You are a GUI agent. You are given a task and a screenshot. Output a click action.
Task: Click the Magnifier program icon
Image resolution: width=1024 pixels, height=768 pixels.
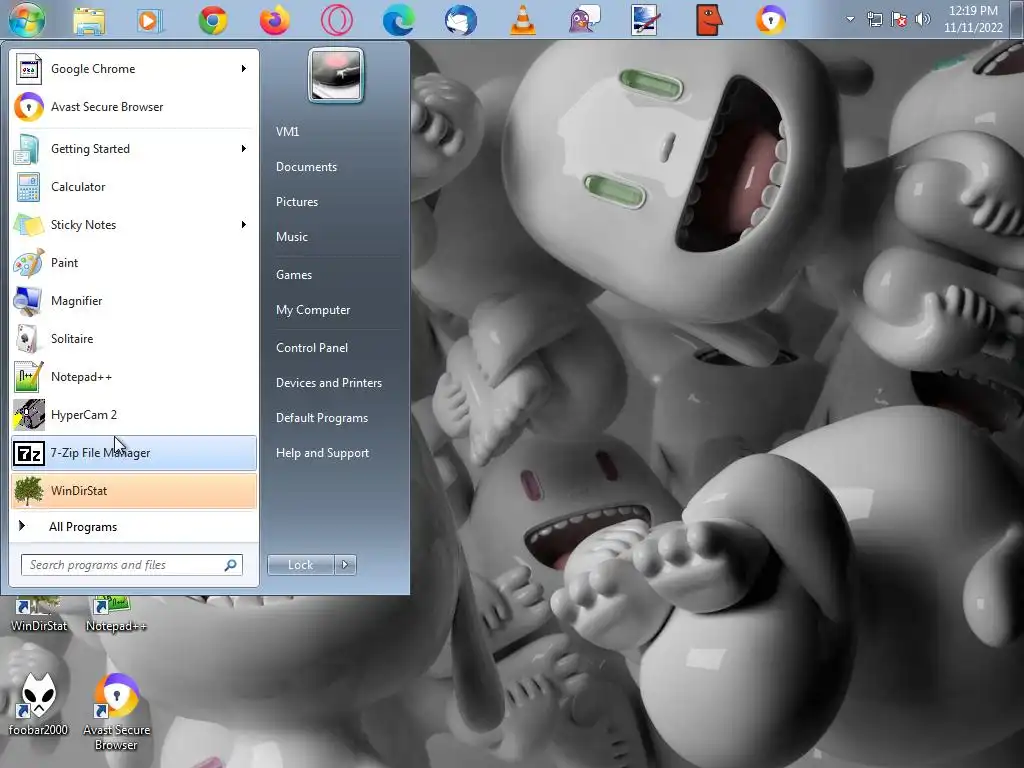[28, 301]
